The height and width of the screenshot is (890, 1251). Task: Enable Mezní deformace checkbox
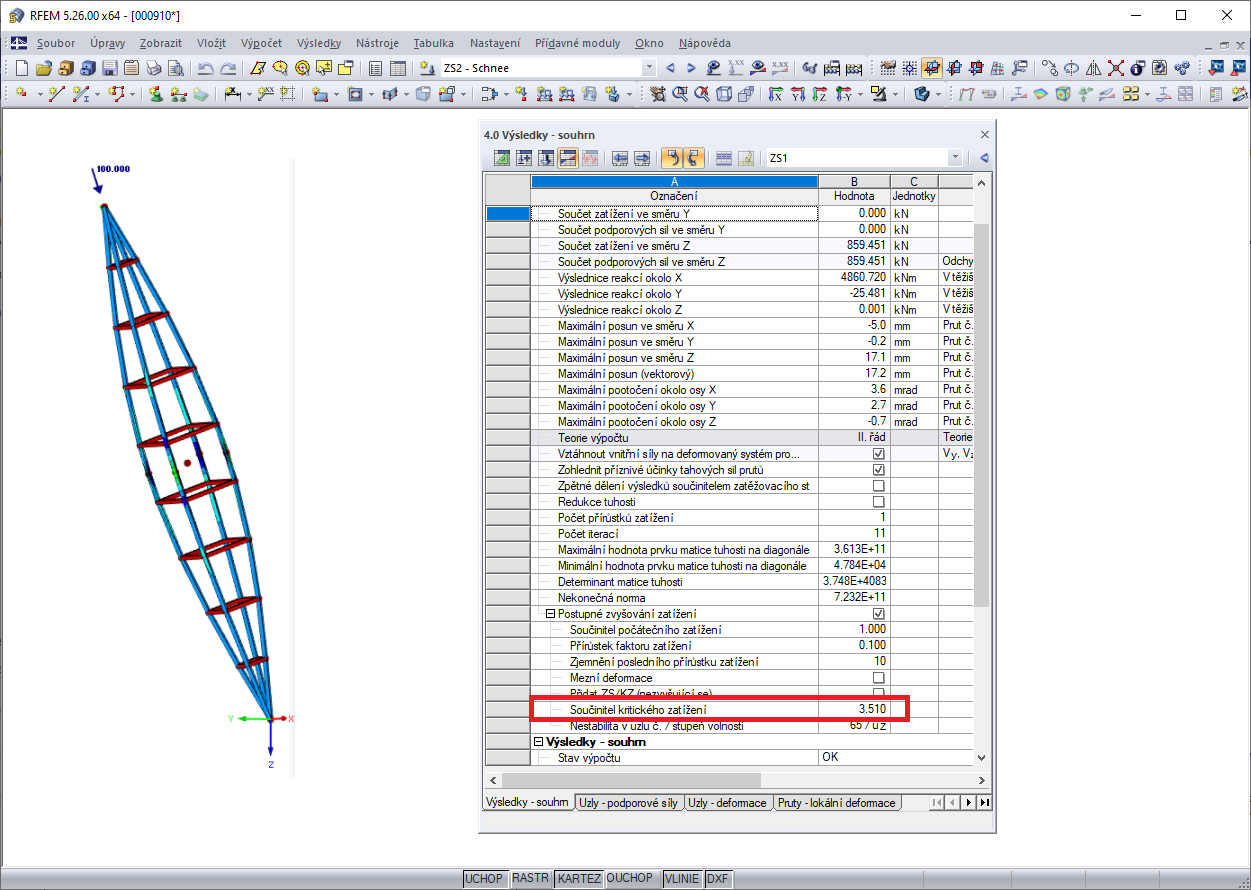point(879,678)
